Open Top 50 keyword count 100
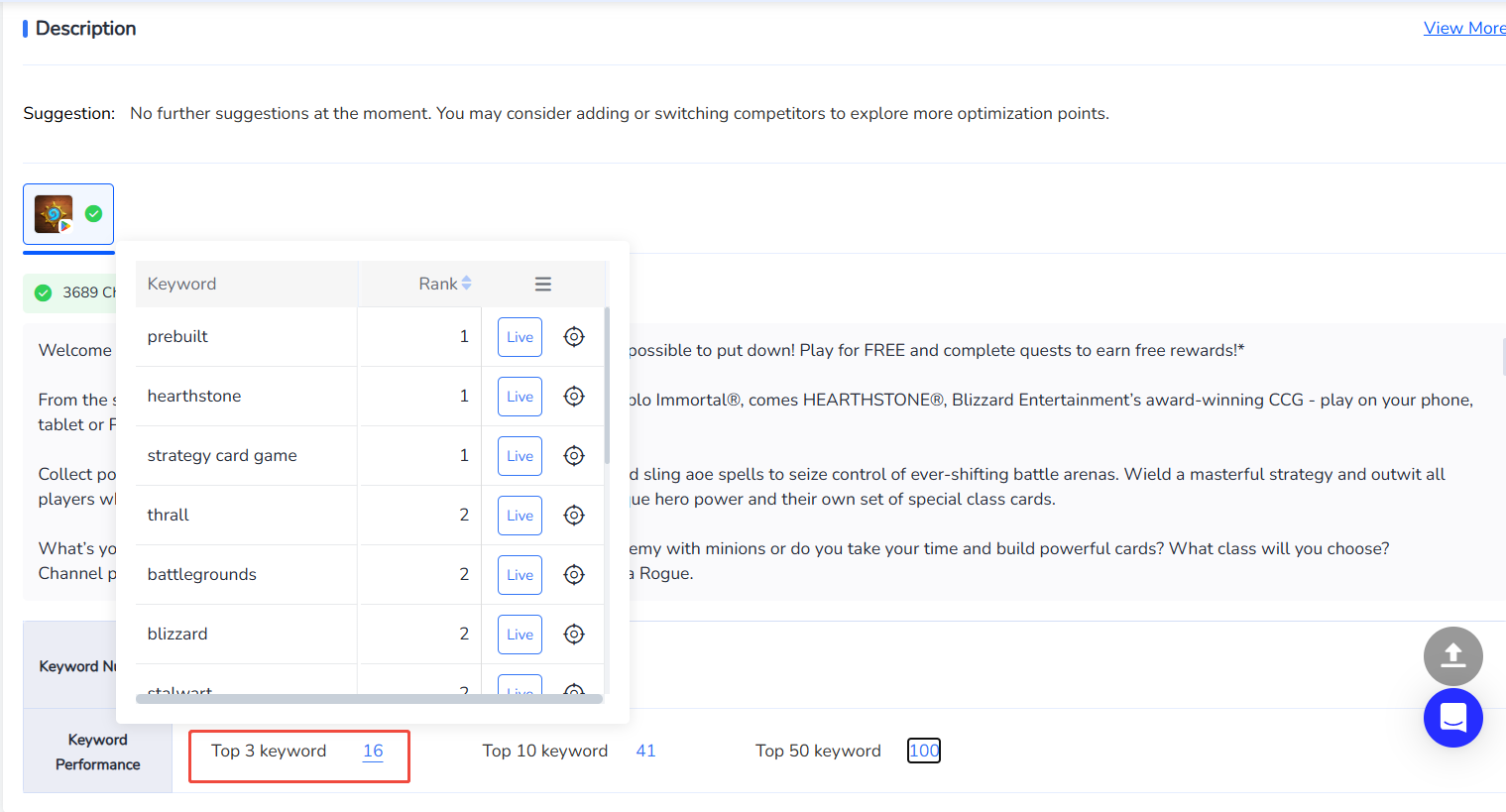Image resolution: width=1506 pixels, height=812 pixels. click(x=924, y=751)
